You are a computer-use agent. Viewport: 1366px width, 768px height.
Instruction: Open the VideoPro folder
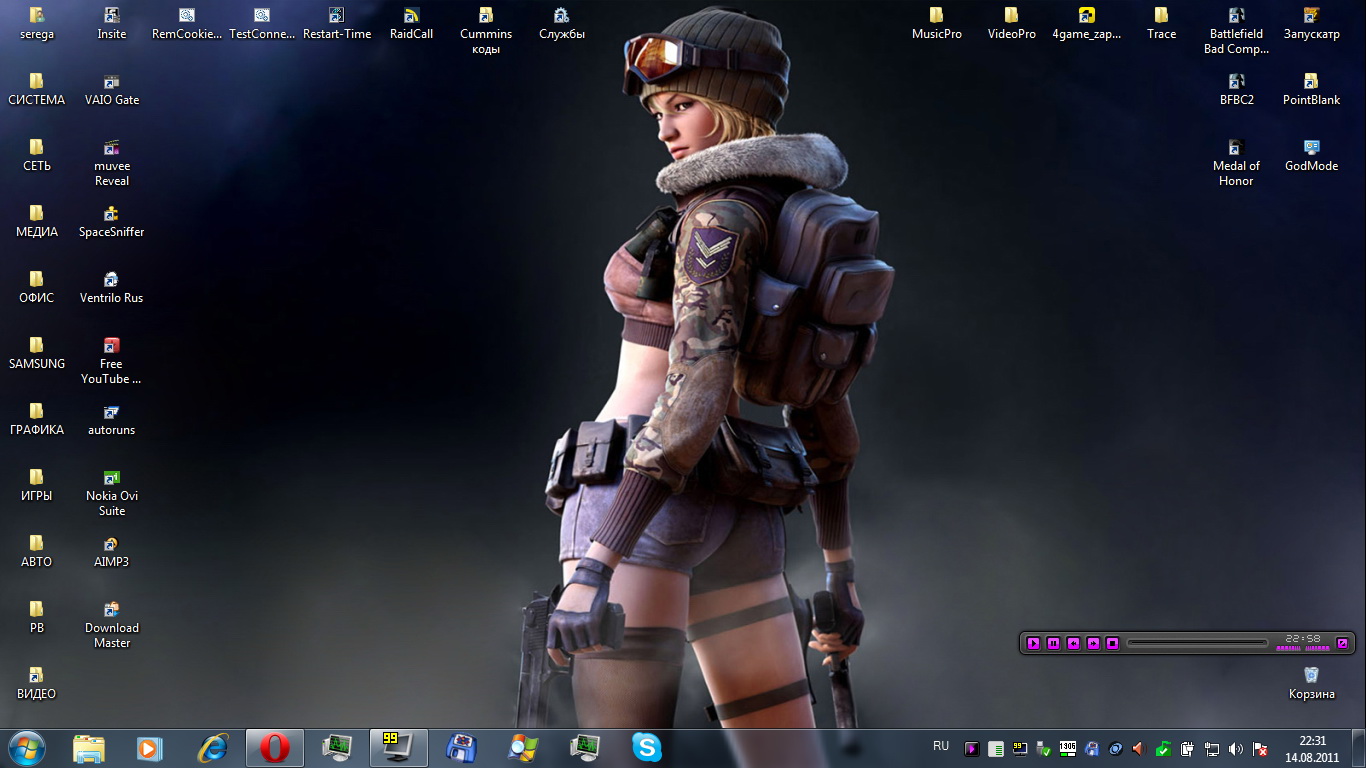(x=1012, y=24)
